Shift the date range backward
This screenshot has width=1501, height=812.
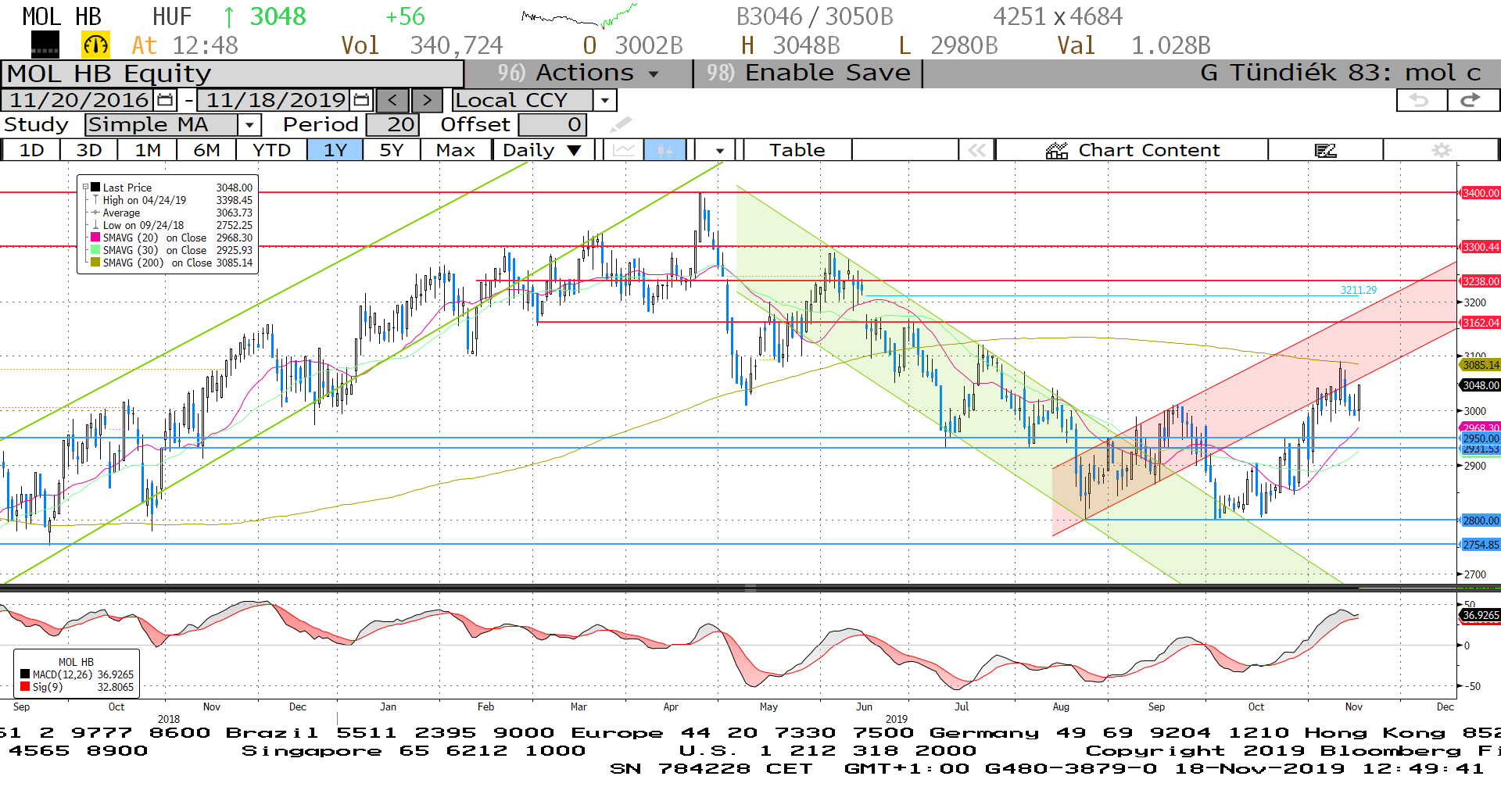tap(392, 100)
